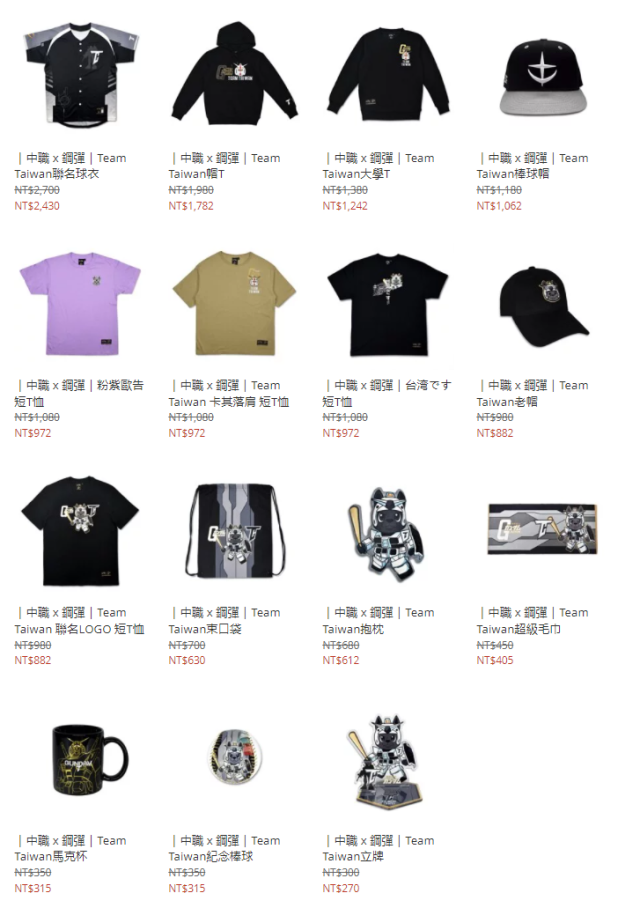The height and width of the screenshot is (908, 640).
Task: Open the super towel product image
Action: click(543, 529)
